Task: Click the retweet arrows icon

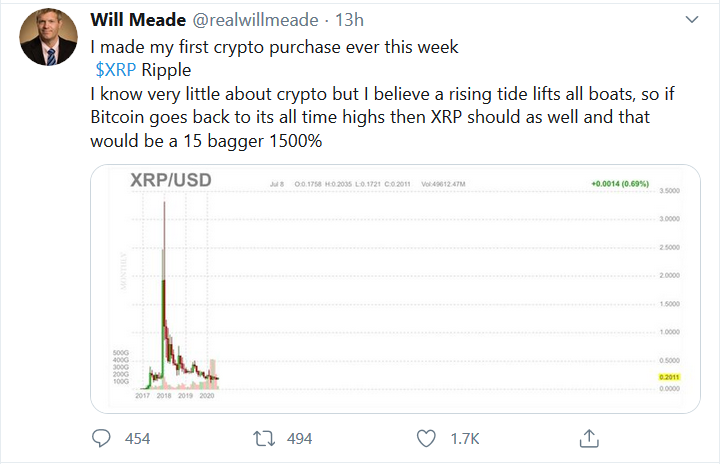Action: [264, 438]
